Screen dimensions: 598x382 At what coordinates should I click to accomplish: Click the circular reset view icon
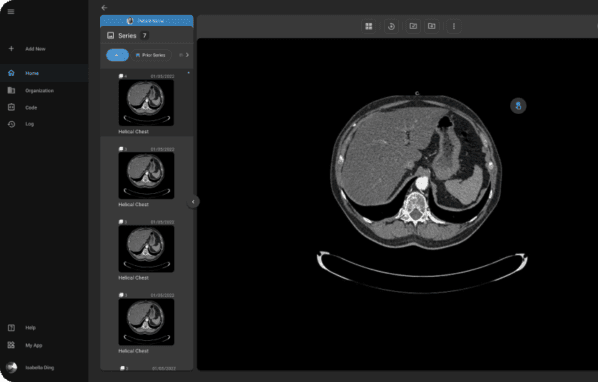[391, 26]
